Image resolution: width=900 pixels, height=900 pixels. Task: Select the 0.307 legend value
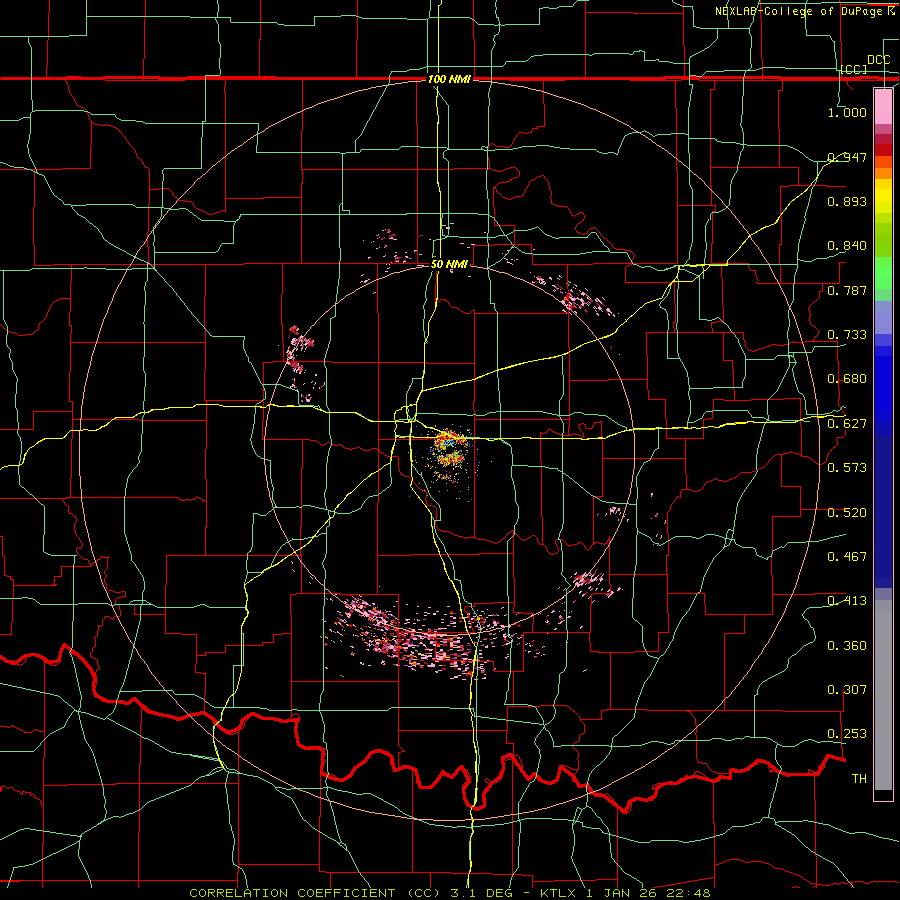(x=847, y=689)
